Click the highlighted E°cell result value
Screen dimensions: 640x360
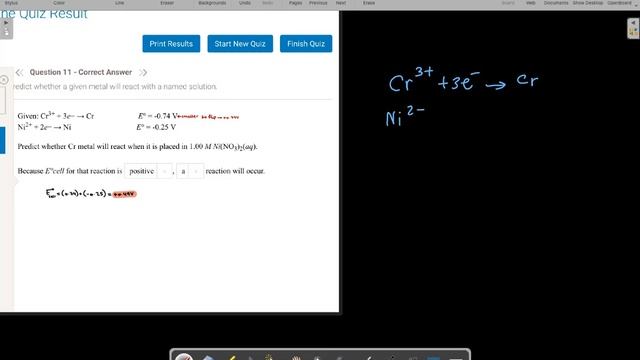pos(124,194)
